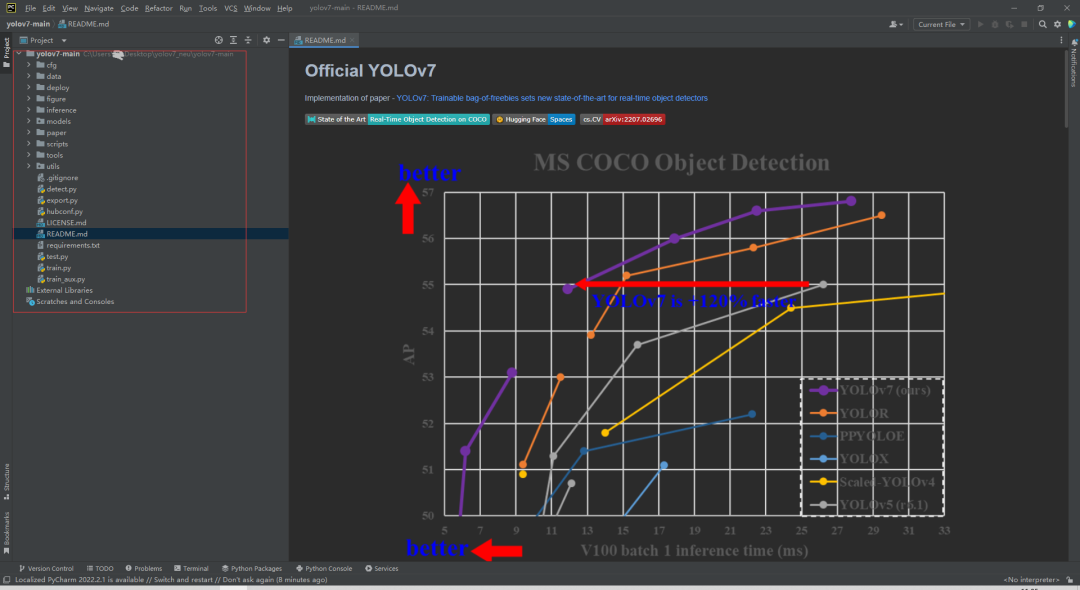Expand the deploy folder
Screen dimensions: 1080x590
[29, 87]
